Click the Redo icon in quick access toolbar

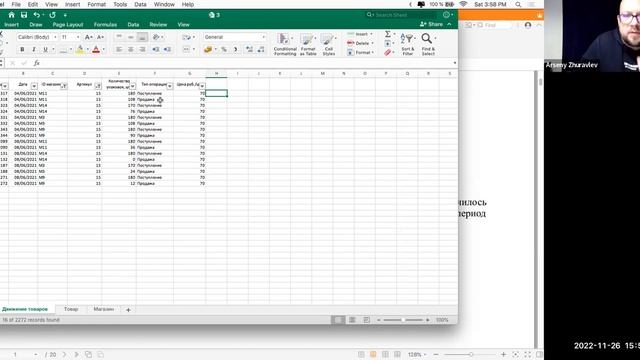point(53,15)
